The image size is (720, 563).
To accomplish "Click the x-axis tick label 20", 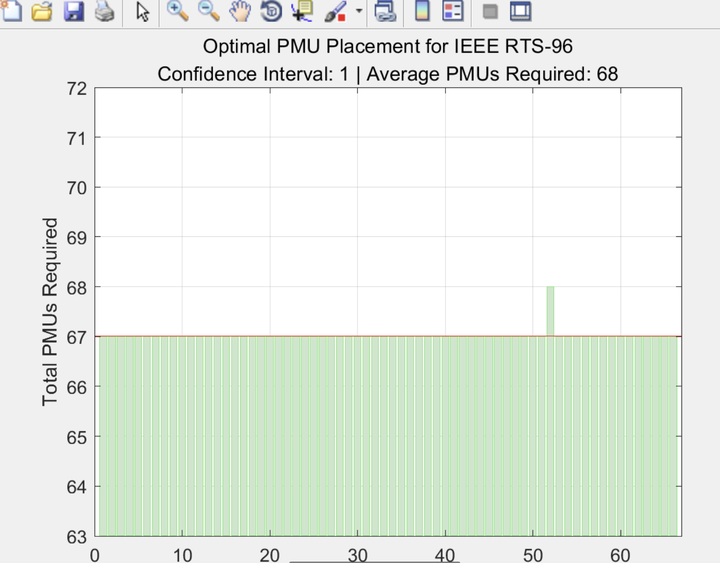I will click(270, 555).
